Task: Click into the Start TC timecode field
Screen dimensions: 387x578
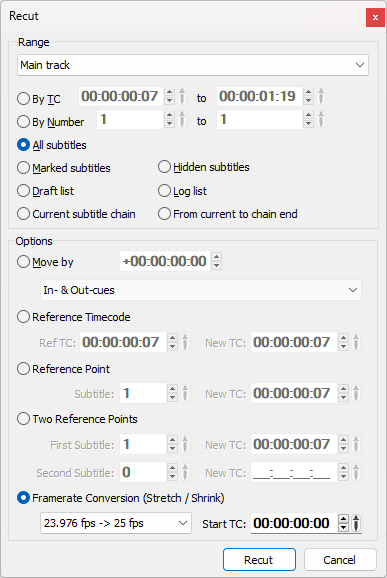Action: [x=294, y=523]
